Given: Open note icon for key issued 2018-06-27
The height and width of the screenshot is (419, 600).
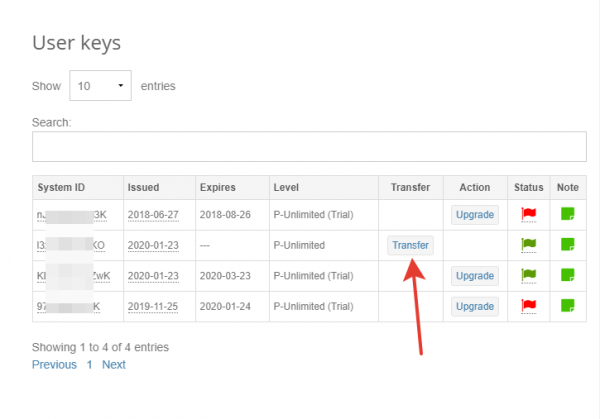Looking at the screenshot, I should [567, 214].
